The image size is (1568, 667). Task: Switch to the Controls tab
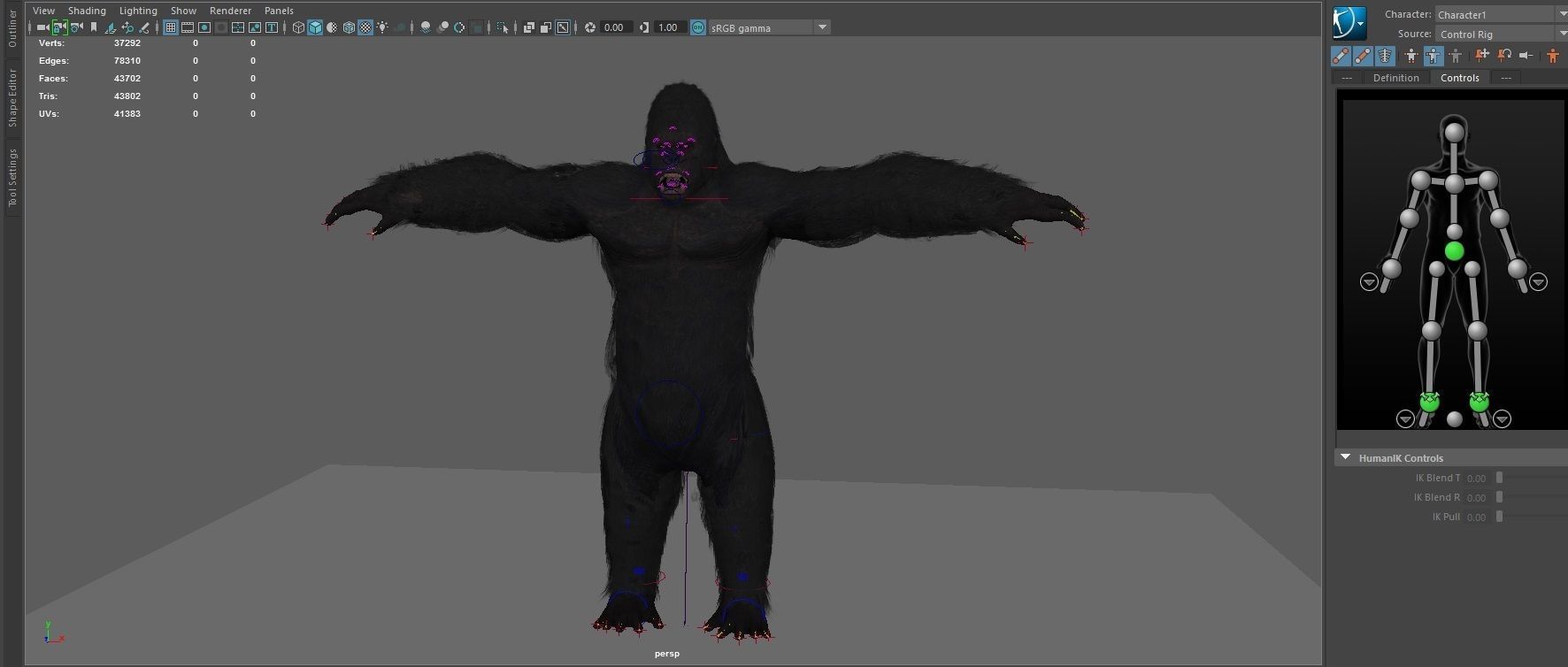pyautogui.click(x=1459, y=78)
